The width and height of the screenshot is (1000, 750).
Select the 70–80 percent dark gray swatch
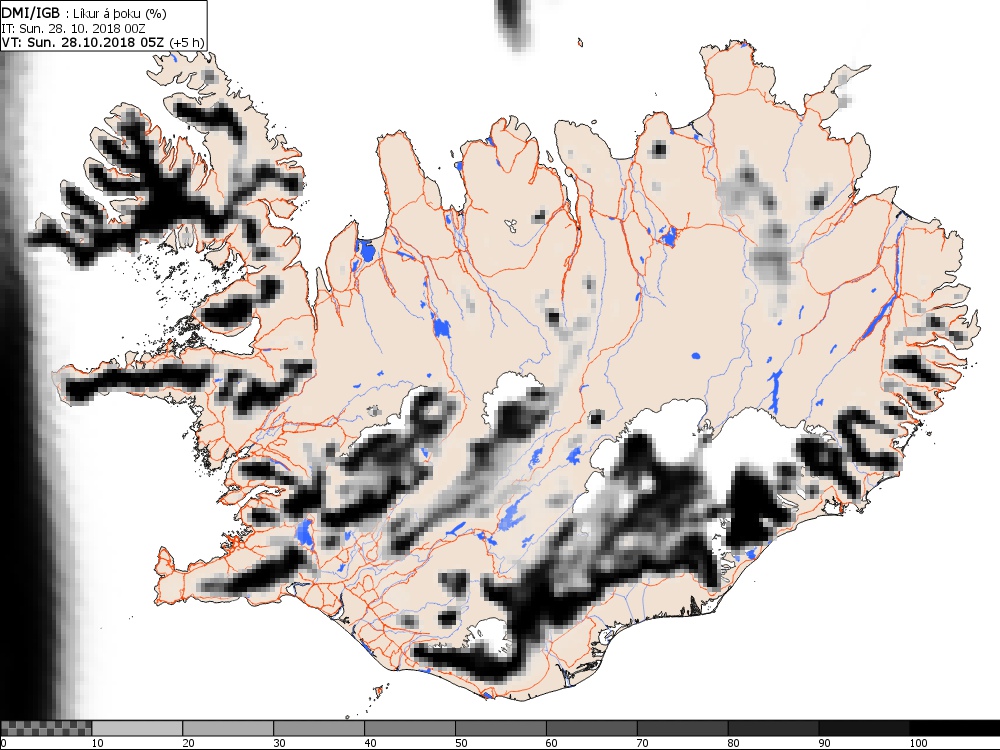coord(682,728)
